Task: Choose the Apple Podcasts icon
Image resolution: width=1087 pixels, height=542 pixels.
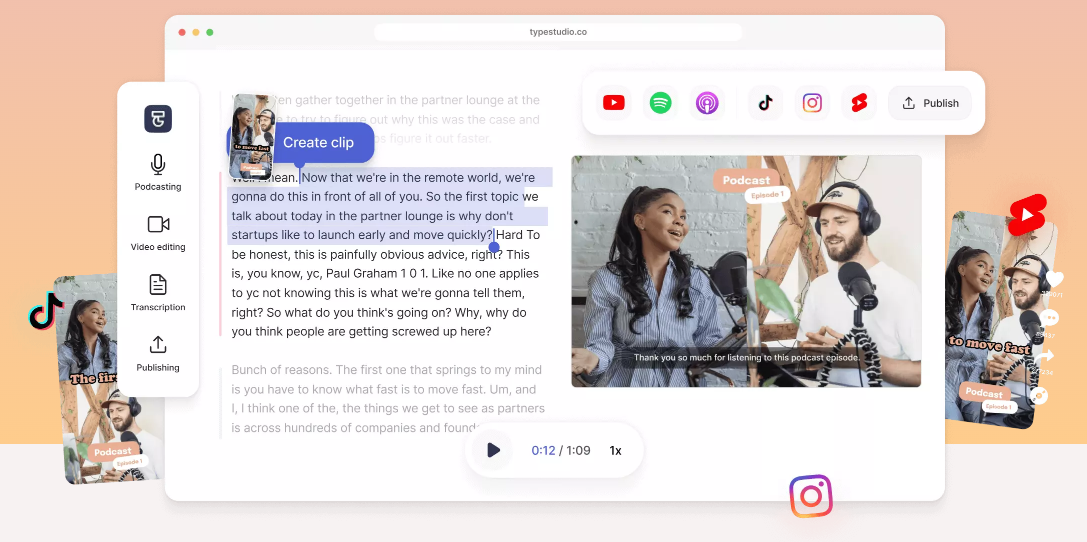Action: [707, 103]
